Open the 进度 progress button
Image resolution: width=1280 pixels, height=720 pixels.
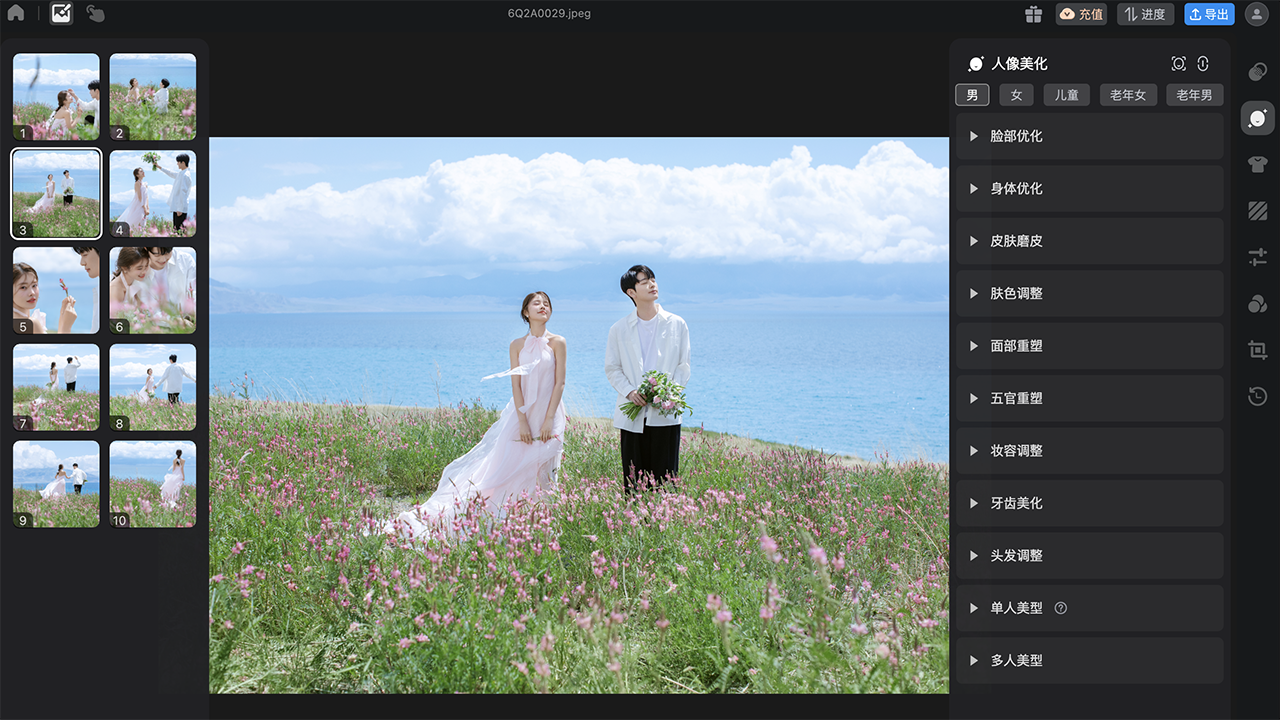pyautogui.click(x=1145, y=14)
